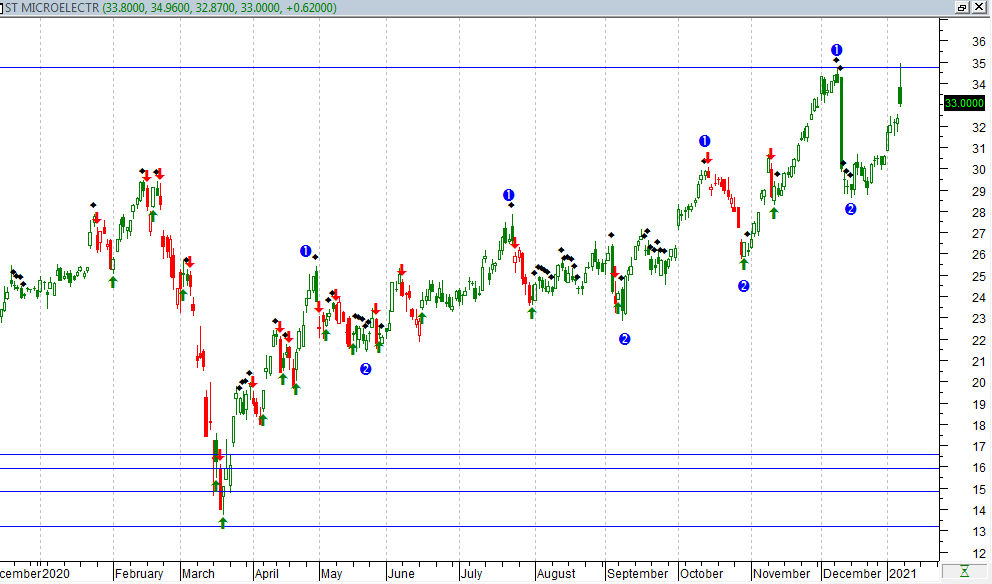The height and width of the screenshot is (584, 992).
Task: Close the ST MICROELECTR chart window
Action: tap(979, 7)
